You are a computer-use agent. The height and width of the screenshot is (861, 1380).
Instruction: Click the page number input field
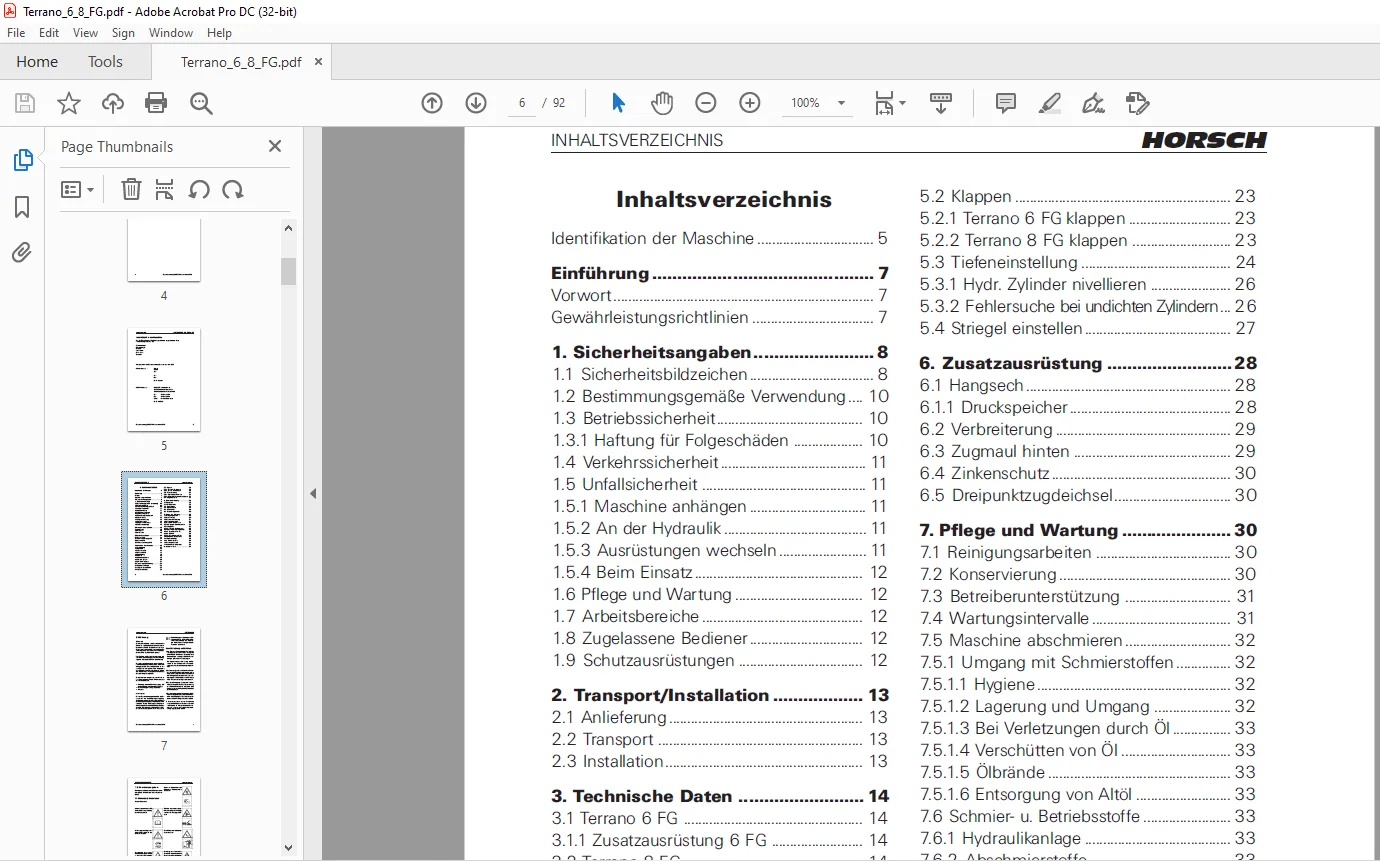pyautogui.click(x=521, y=103)
